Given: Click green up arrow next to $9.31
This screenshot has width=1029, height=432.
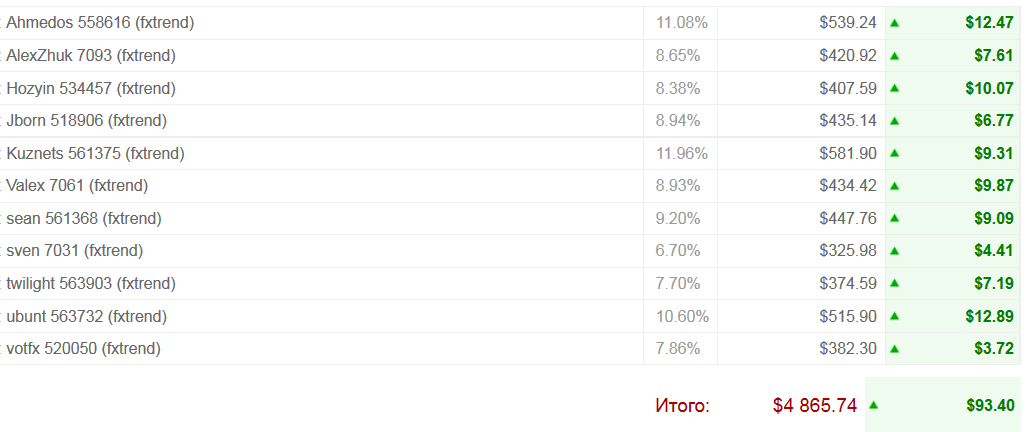Looking at the screenshot, I should pos(894,153).
